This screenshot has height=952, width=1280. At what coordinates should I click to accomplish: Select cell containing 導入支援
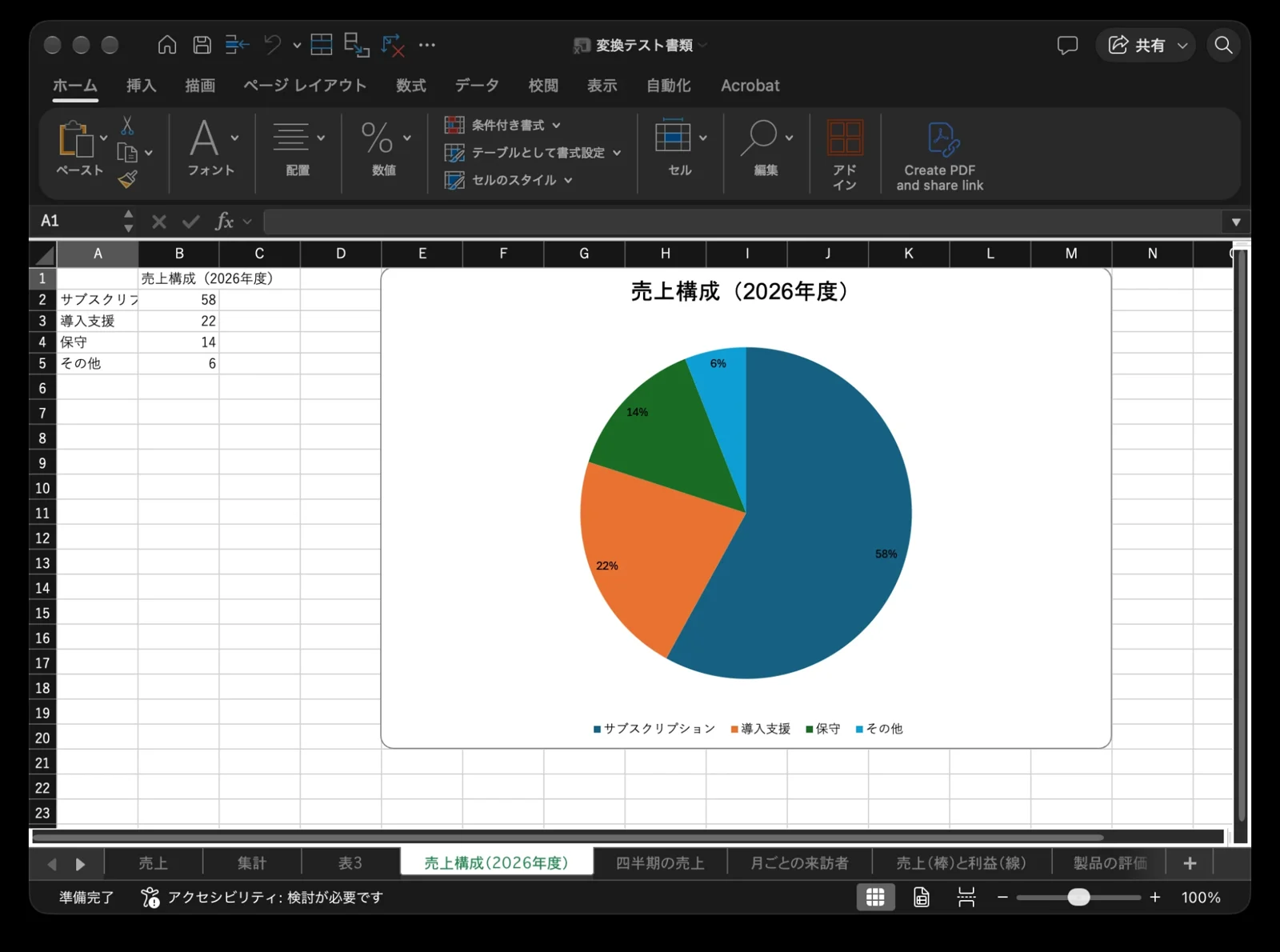click(98, 321)
